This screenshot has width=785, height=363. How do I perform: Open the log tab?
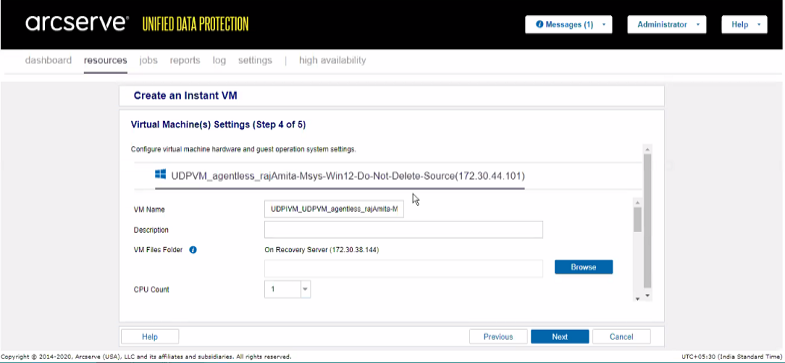click(x=219, y=61)
